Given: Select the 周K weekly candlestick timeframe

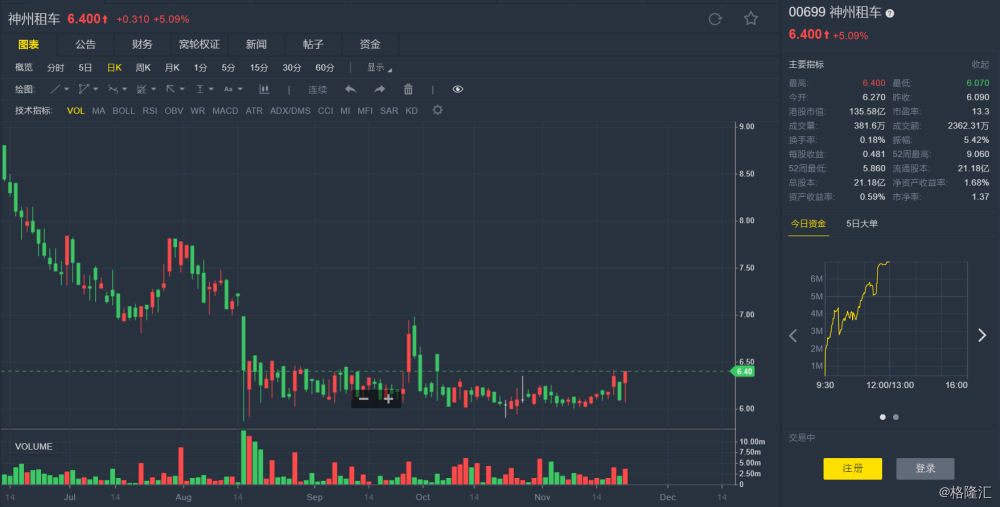Looking at the screenshot, I should (143, 68).
